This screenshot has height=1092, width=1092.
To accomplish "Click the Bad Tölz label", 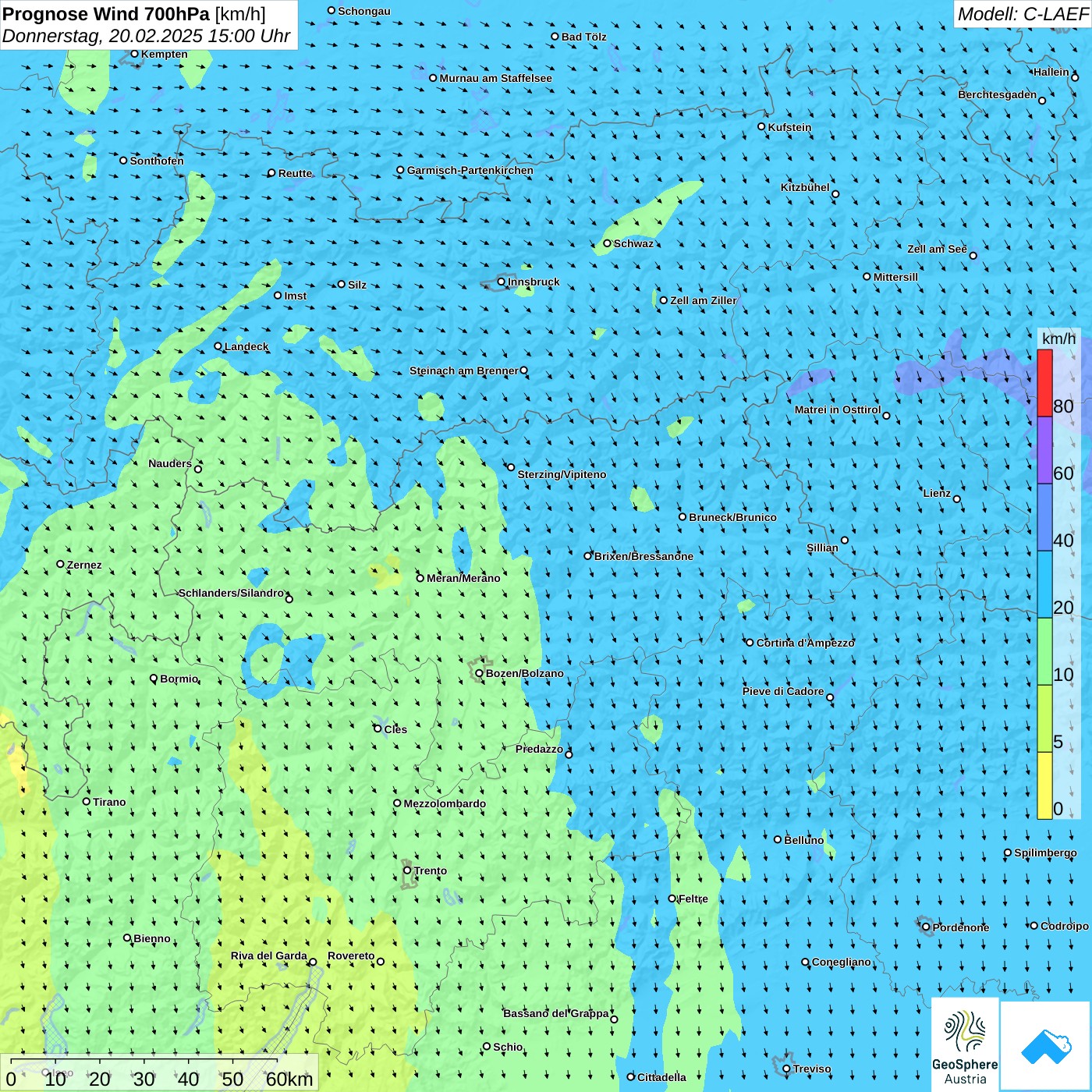I will click(x=584, y=37).
